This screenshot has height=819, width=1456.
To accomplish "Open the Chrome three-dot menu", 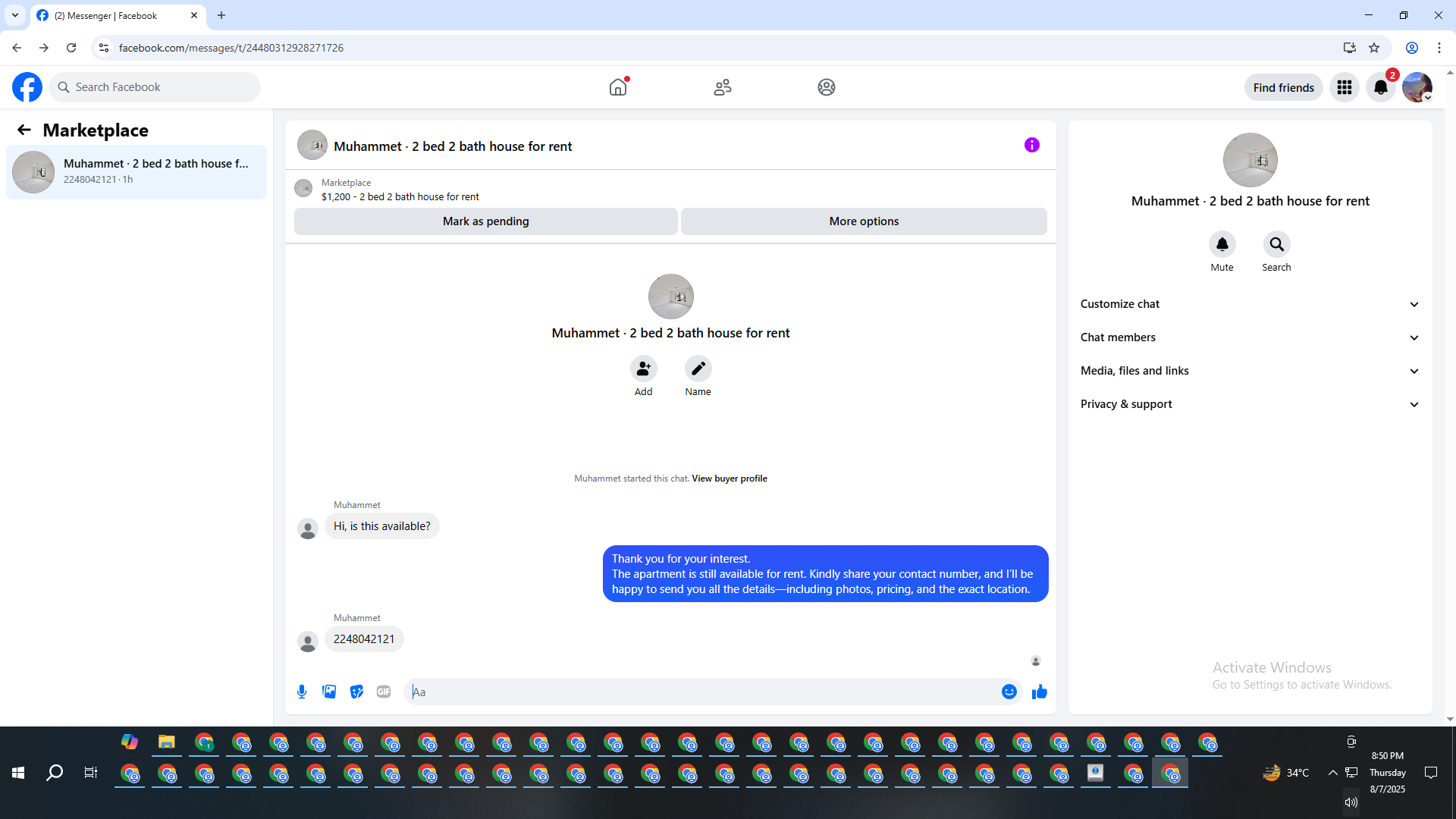I will 1439,48.
